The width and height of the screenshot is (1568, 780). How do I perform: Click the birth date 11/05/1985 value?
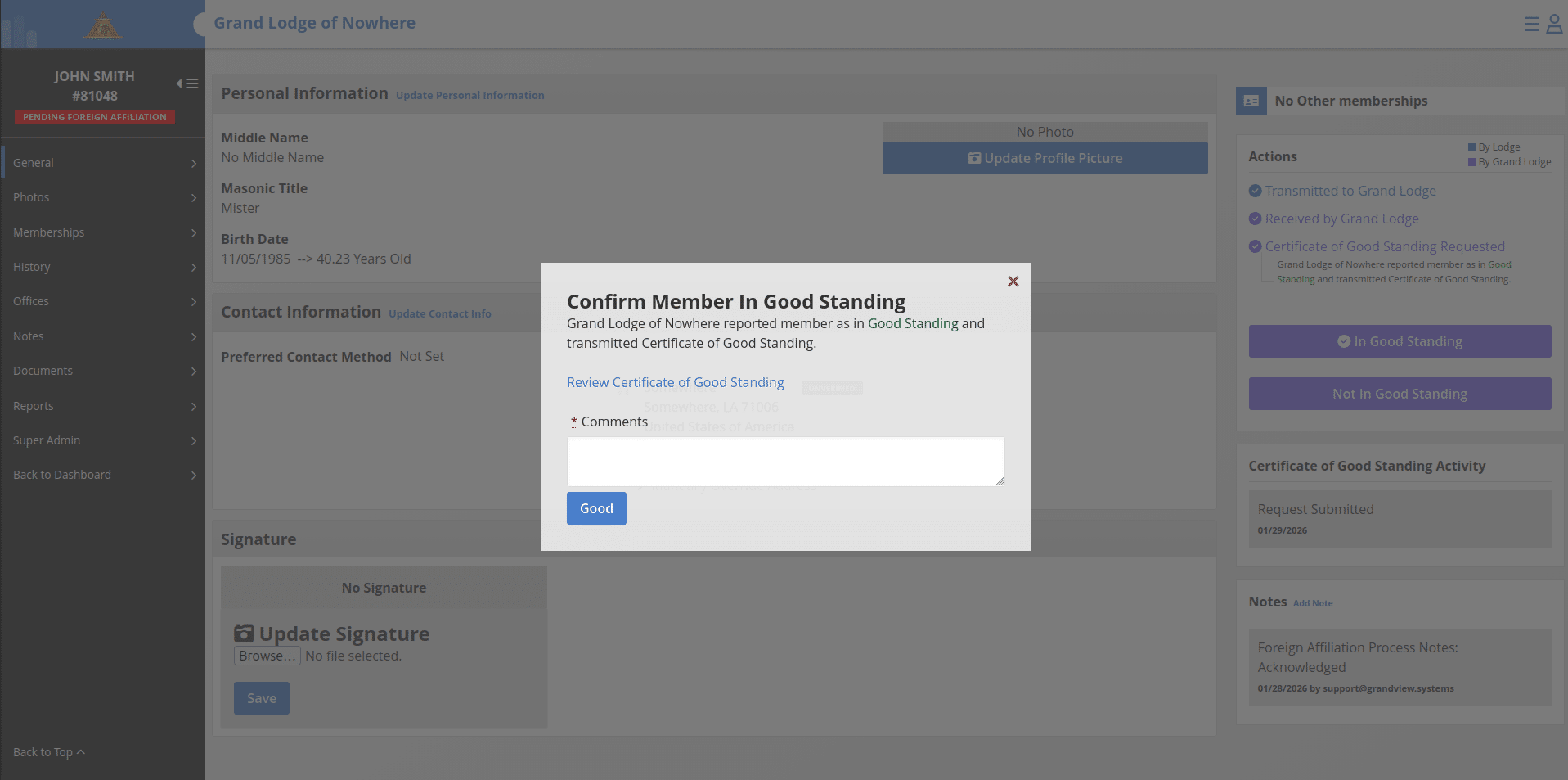click(256, 259)
